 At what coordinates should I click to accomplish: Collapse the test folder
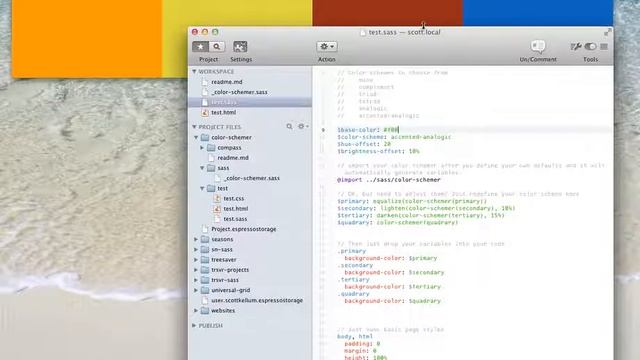[202, 189]
